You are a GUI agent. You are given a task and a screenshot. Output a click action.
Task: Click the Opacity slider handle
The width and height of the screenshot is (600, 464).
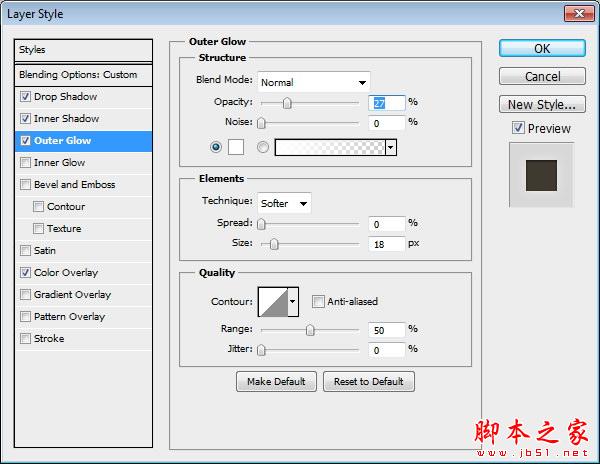(x=287, y=103)
